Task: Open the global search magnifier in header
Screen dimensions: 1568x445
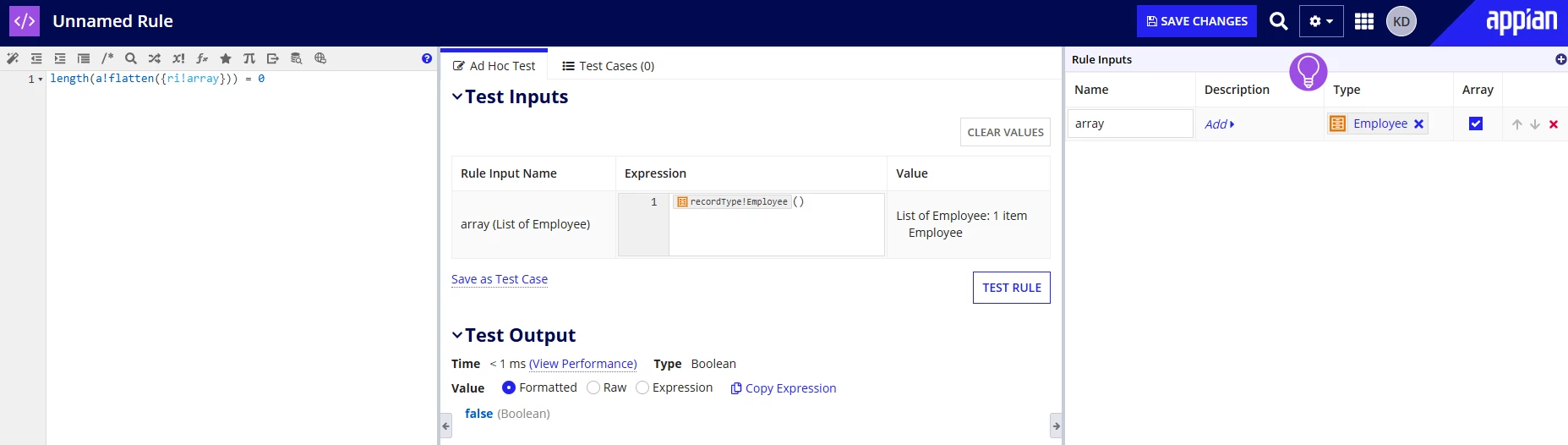Action: coord(1279,21)
